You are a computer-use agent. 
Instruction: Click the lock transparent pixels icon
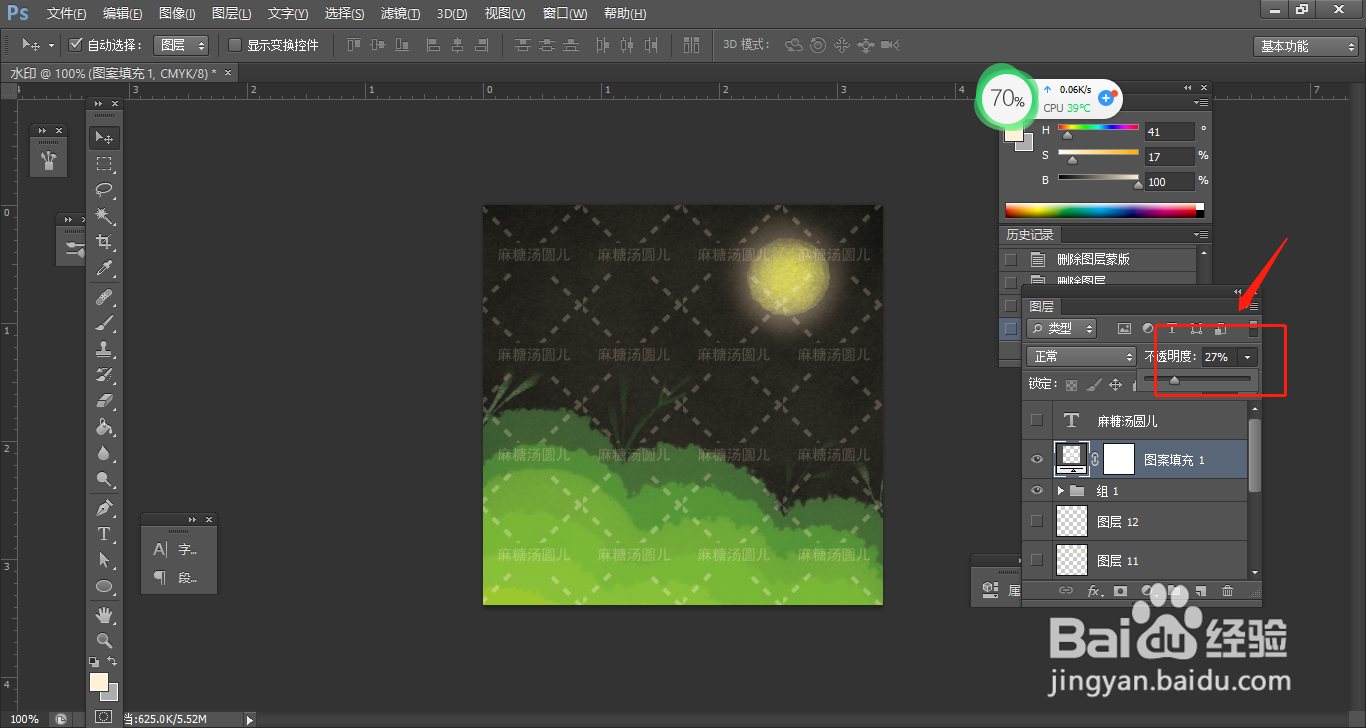(x=1071, y=384)
